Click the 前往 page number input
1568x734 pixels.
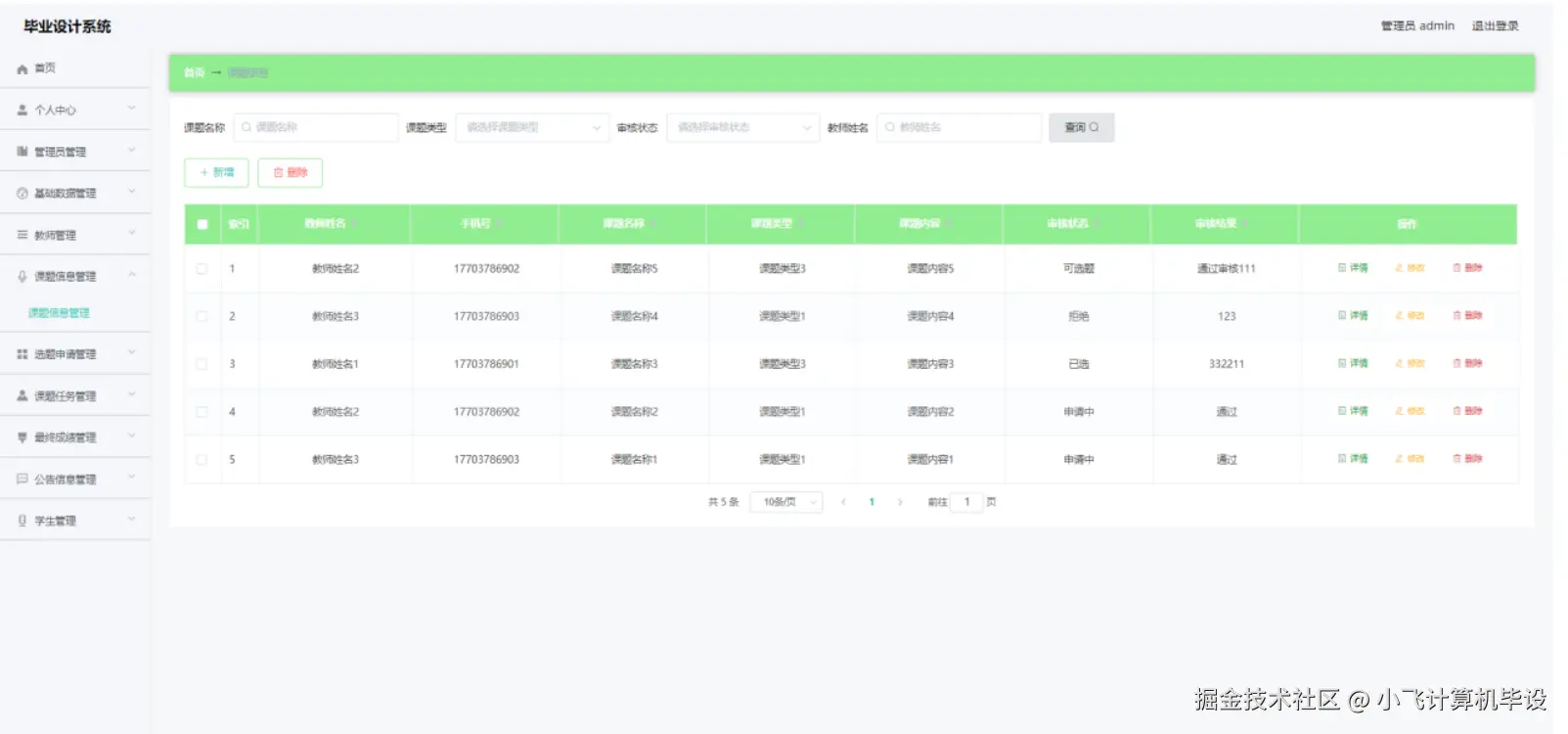(967, 502)
